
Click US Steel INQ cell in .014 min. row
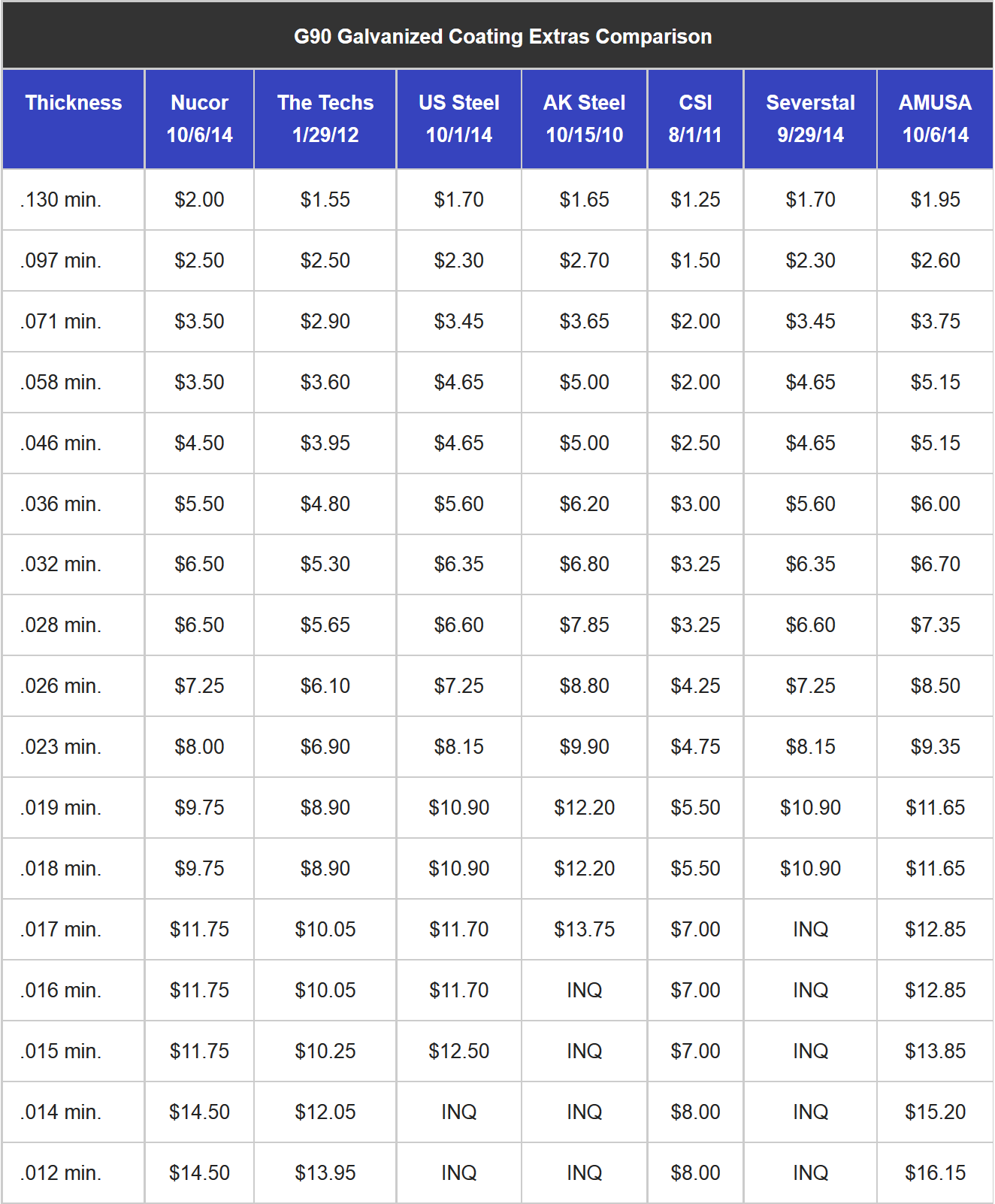pos(458,1112)
